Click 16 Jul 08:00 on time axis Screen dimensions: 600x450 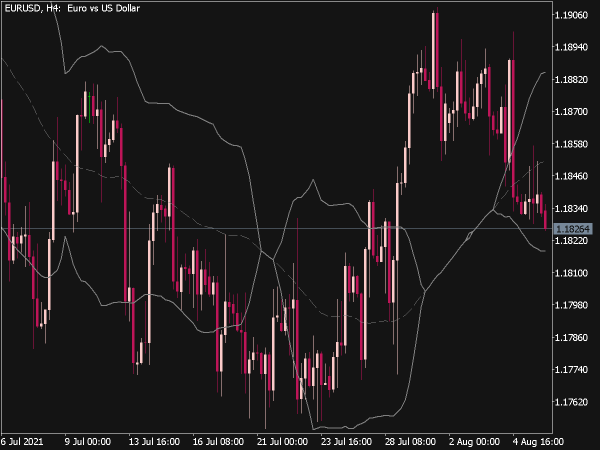pyautogui.click(x=218, y=442)
